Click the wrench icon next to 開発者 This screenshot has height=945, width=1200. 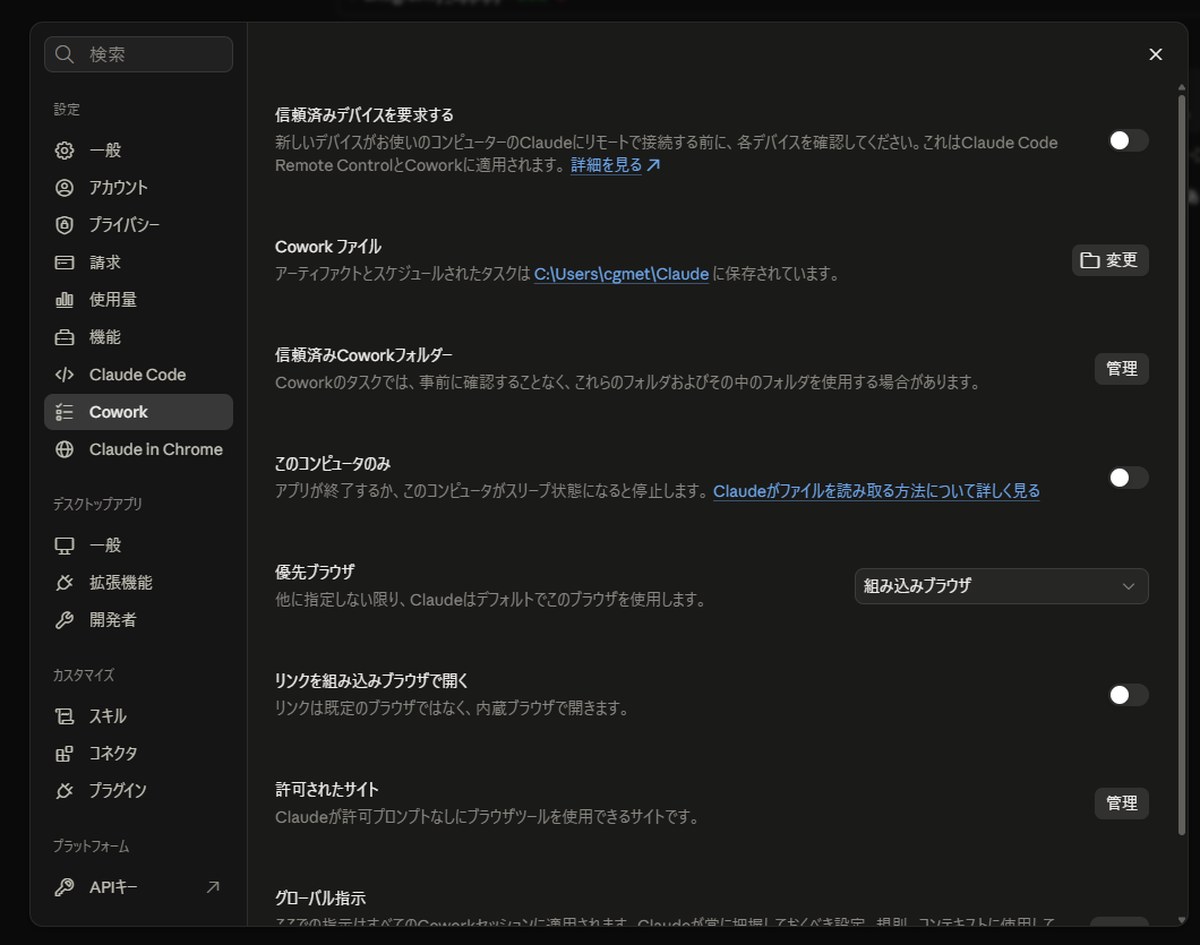point(65,620)
